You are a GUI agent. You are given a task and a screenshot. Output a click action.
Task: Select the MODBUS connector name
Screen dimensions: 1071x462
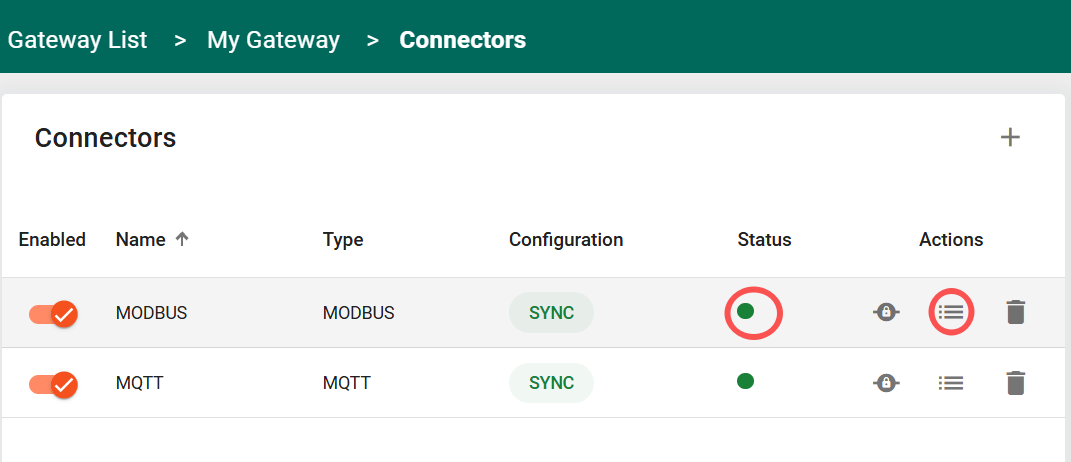151,313
